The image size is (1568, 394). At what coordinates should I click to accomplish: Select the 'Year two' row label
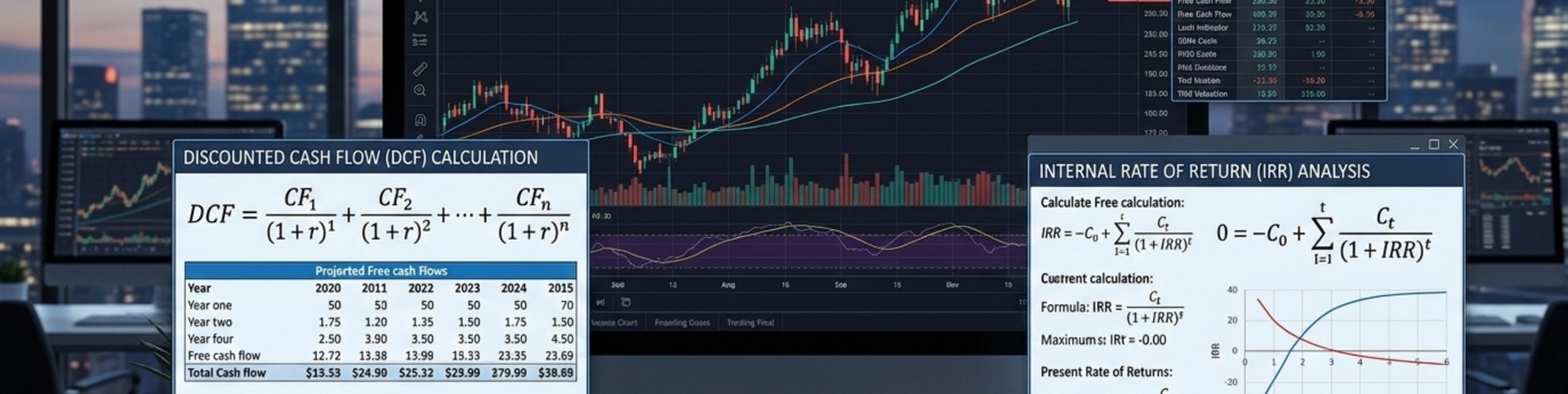tap(210, 322)
